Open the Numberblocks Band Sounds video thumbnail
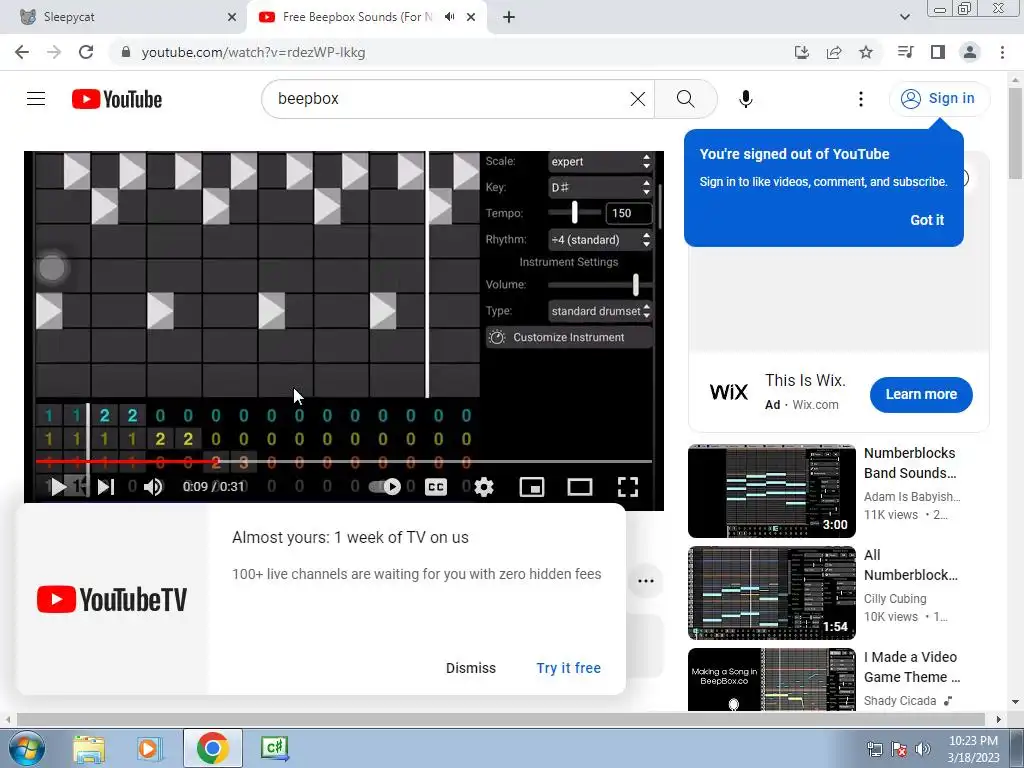Screen dimensions: 1024x768 tap(771, 491)
